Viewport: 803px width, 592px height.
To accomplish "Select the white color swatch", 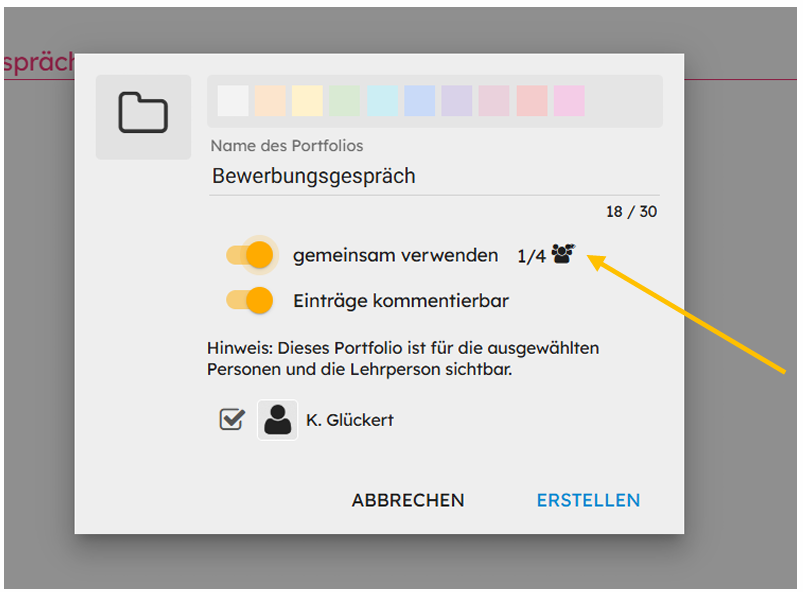I will 232,101.
